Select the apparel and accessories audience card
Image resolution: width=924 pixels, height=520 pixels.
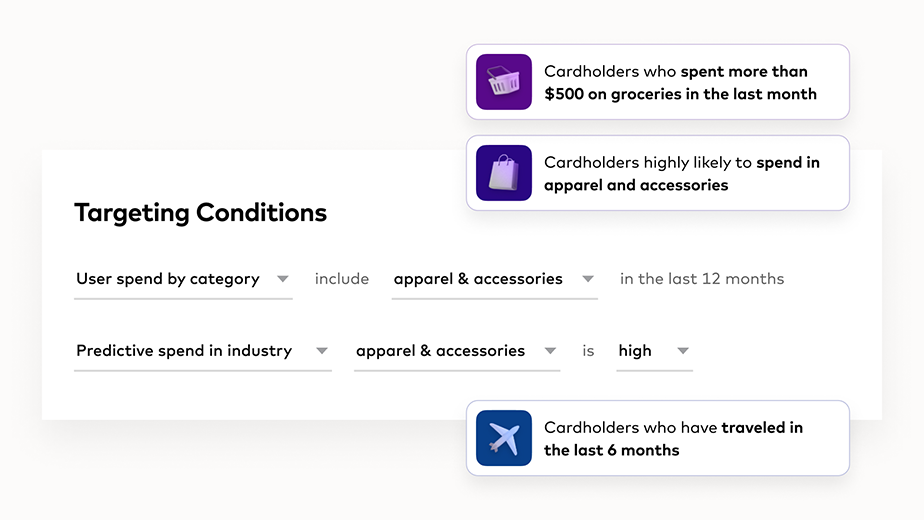point(658,173)
